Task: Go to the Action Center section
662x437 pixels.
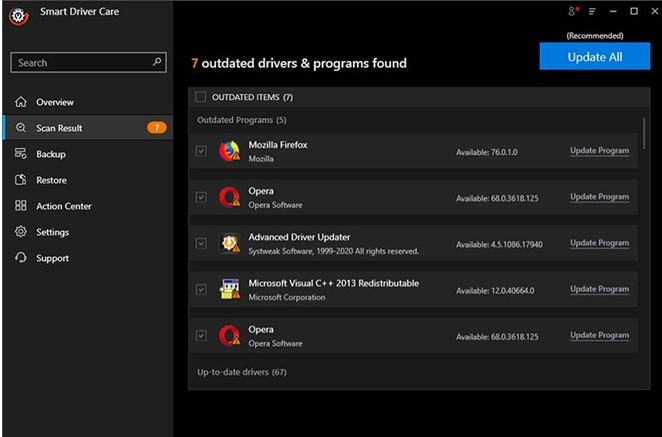Action: [63, 206]
